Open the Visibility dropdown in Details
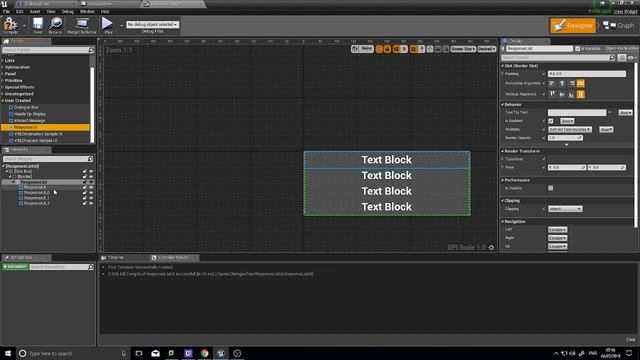The image size is (640, 360). [570, 129]
